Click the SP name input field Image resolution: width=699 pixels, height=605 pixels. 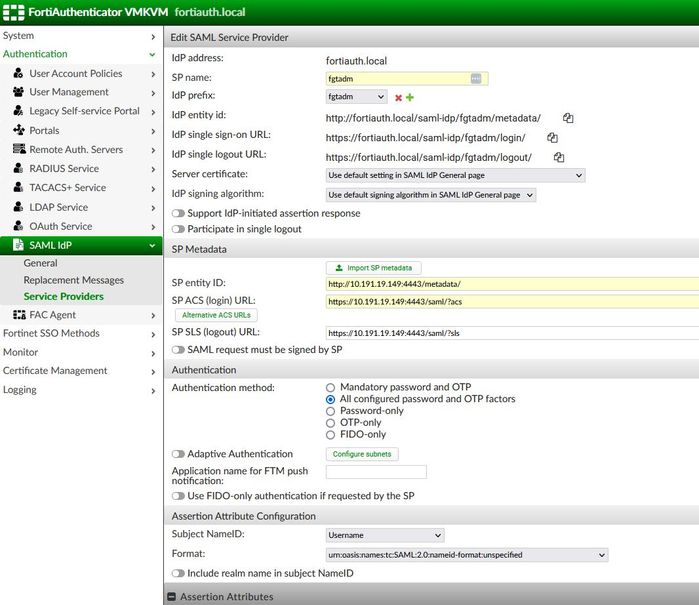(407, 79)
